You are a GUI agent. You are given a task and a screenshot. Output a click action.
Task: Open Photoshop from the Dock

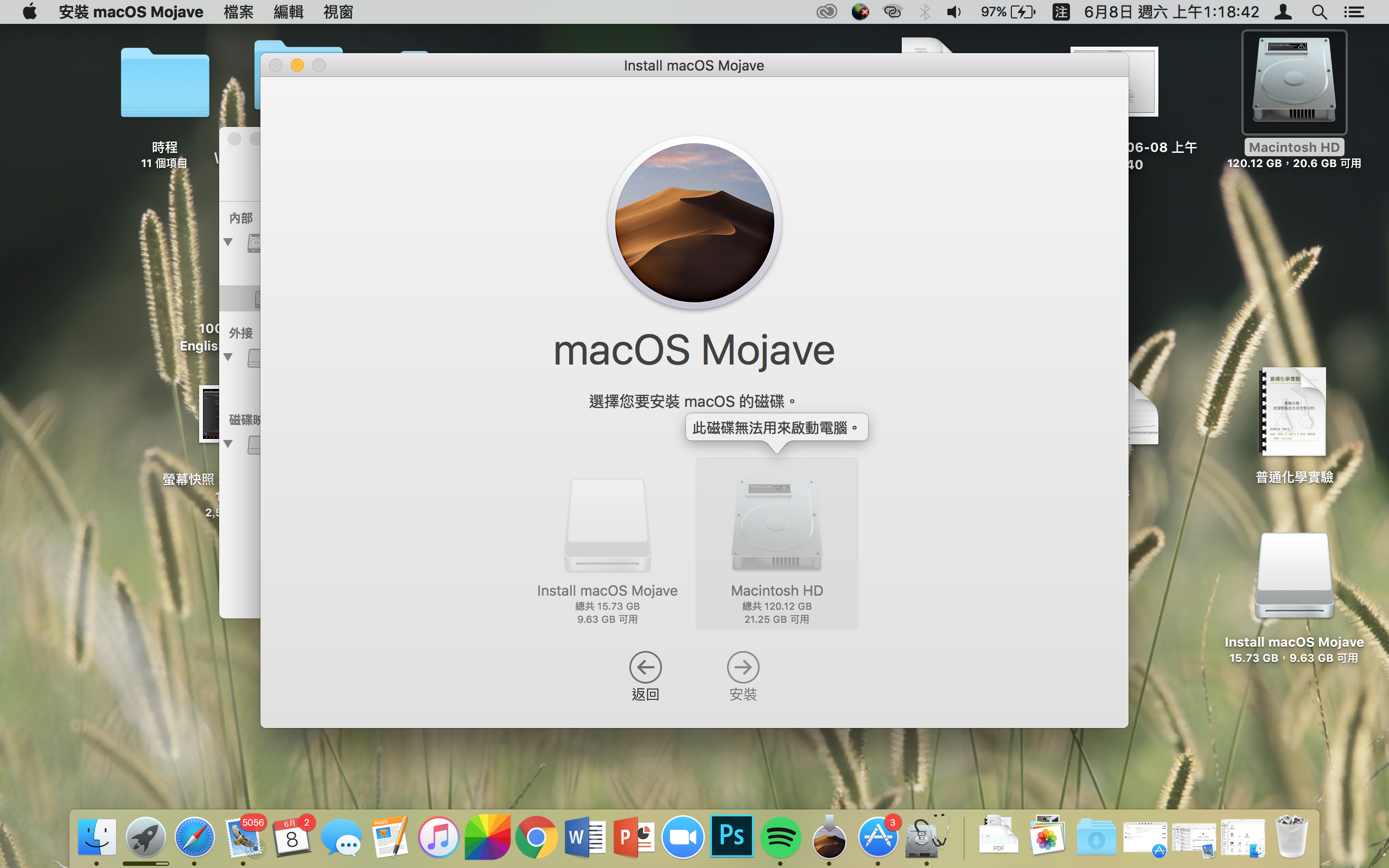point(732,837)
